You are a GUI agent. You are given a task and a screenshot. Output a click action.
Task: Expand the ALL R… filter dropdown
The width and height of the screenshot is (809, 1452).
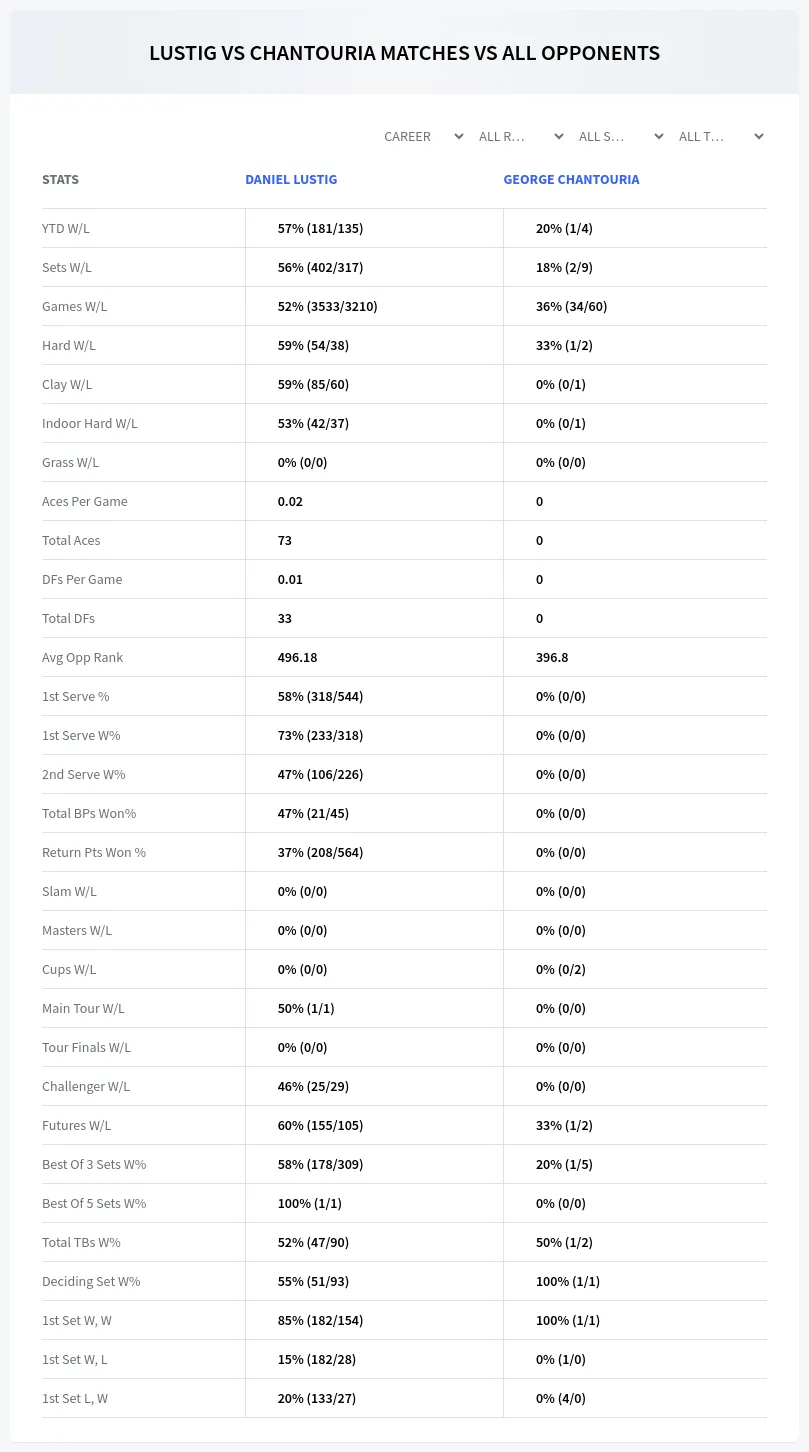520,136
